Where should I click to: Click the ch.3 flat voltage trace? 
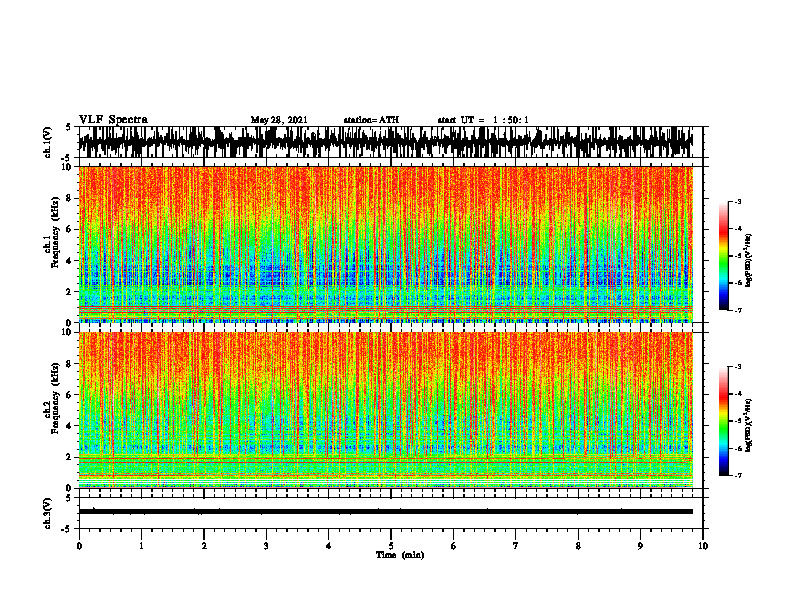pyautogui.click(x=386, y=512)
